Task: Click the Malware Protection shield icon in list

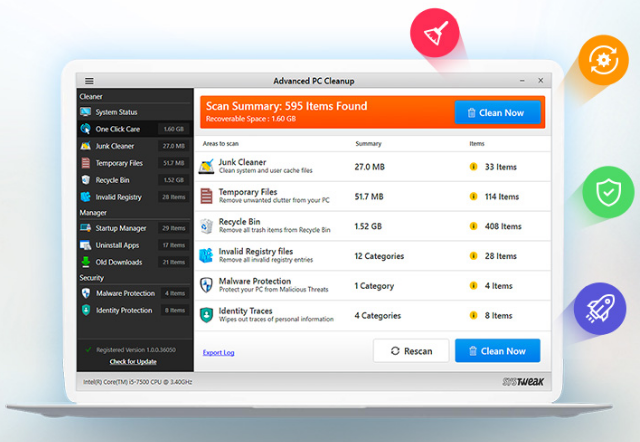Action: pos(207,285)
